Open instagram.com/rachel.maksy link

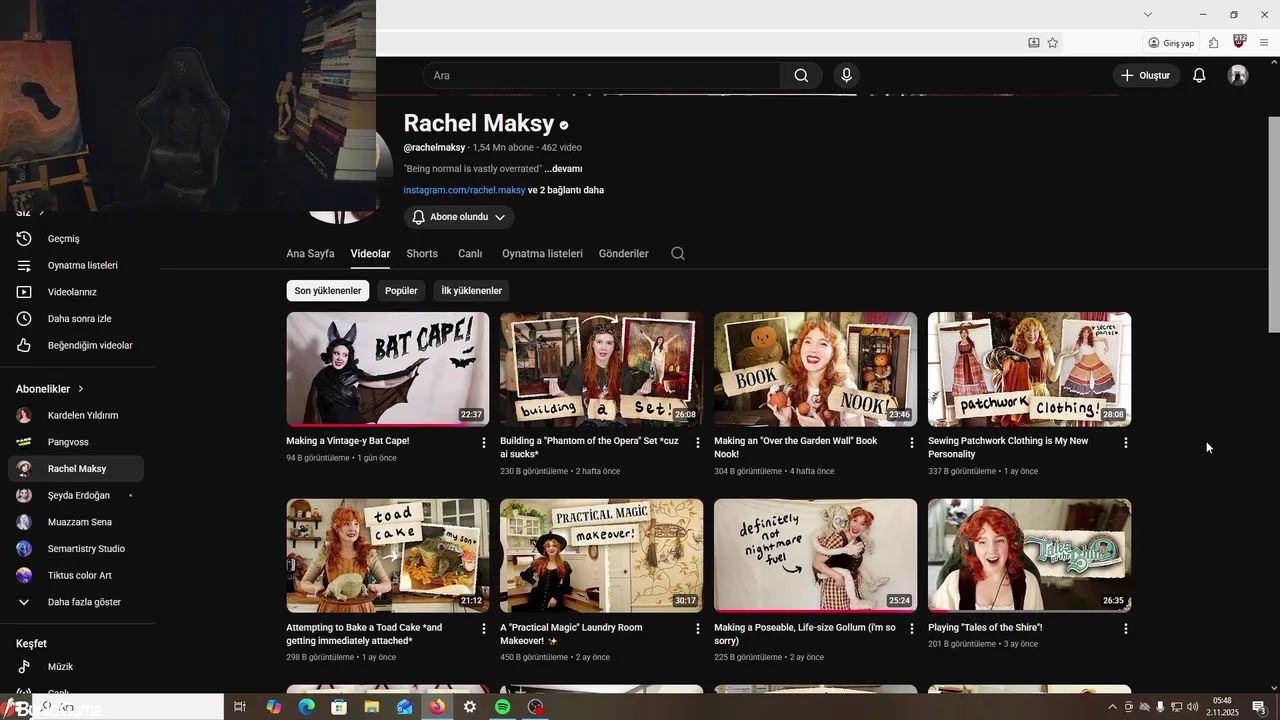coord(464,190)
